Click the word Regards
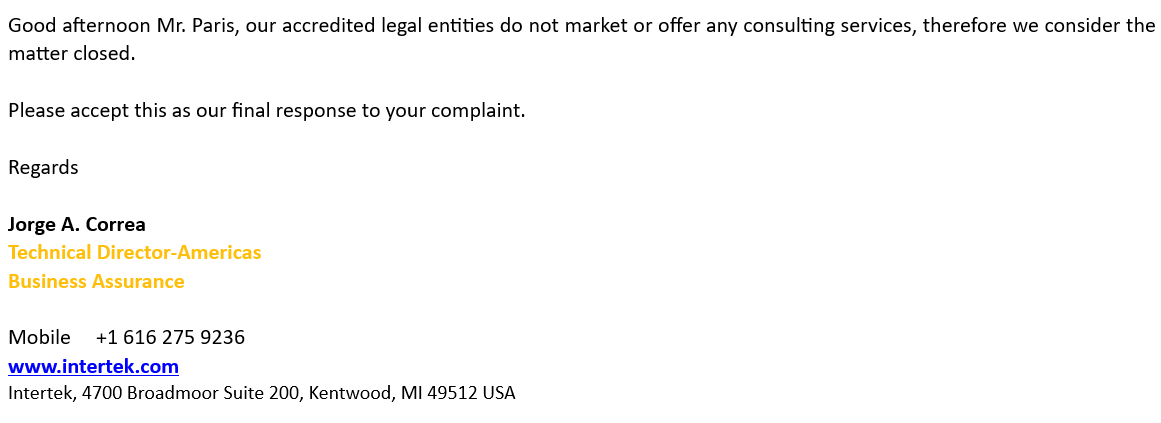This screenshot has height=423, width=1161. click(x=43, y=167)
